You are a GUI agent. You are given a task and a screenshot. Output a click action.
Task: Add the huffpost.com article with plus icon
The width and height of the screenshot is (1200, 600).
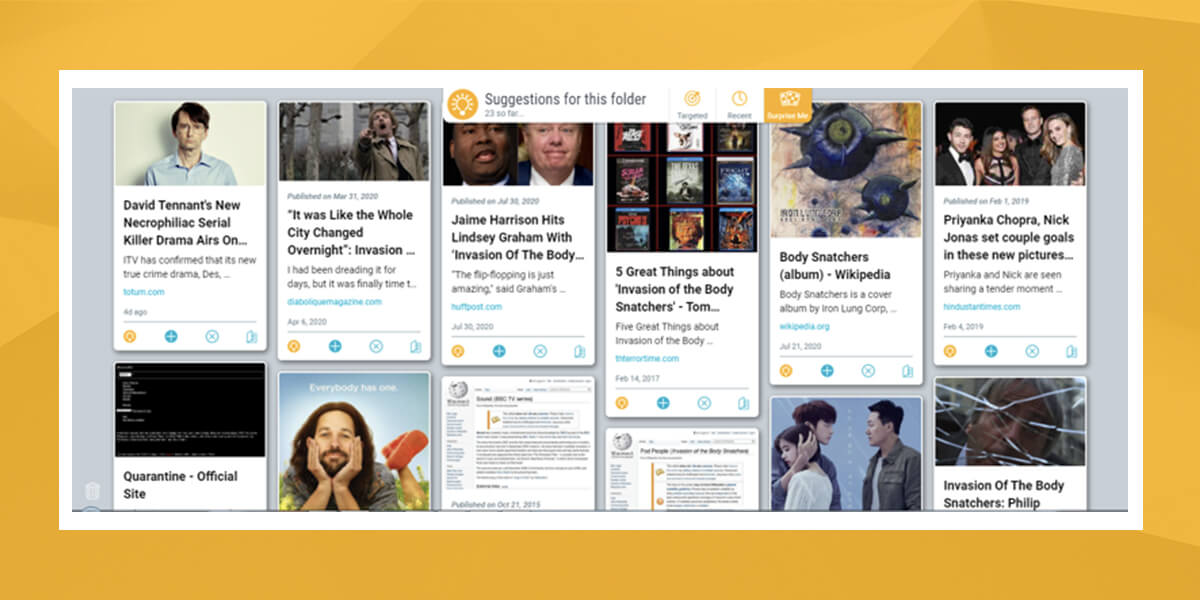(x=499, y=351)
